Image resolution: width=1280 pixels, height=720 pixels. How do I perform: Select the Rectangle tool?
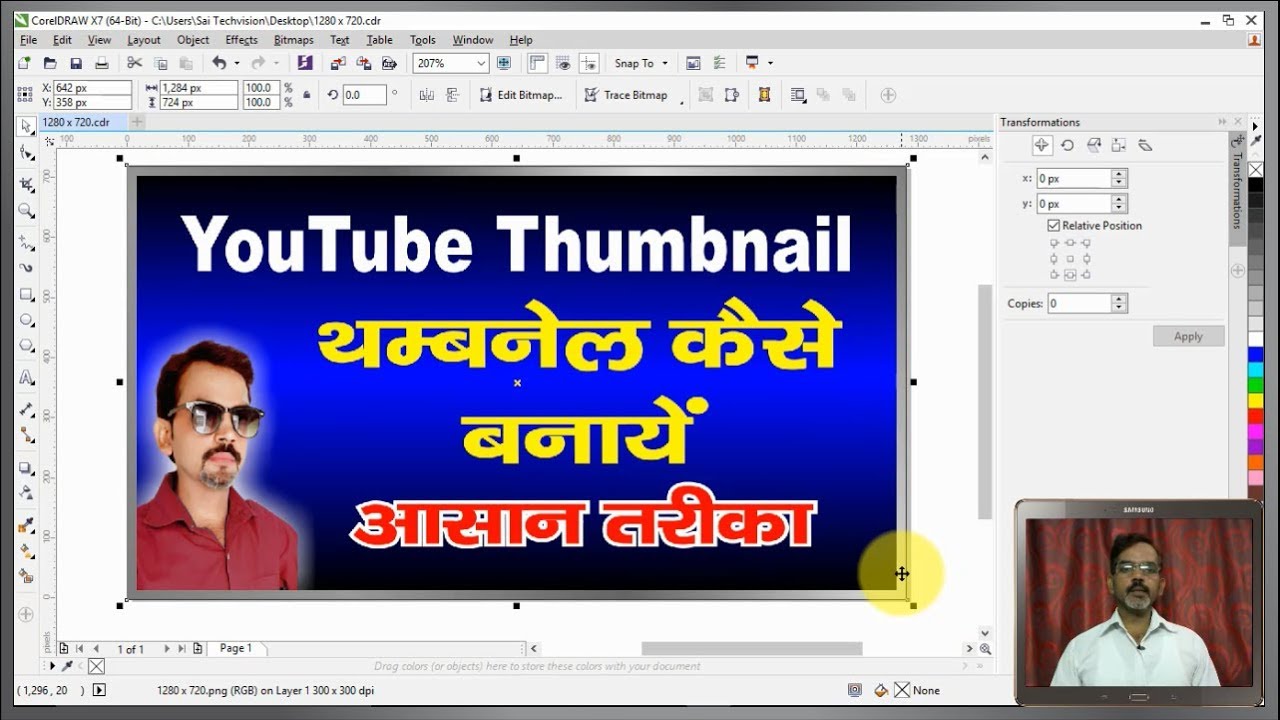[x=26, y=294]
